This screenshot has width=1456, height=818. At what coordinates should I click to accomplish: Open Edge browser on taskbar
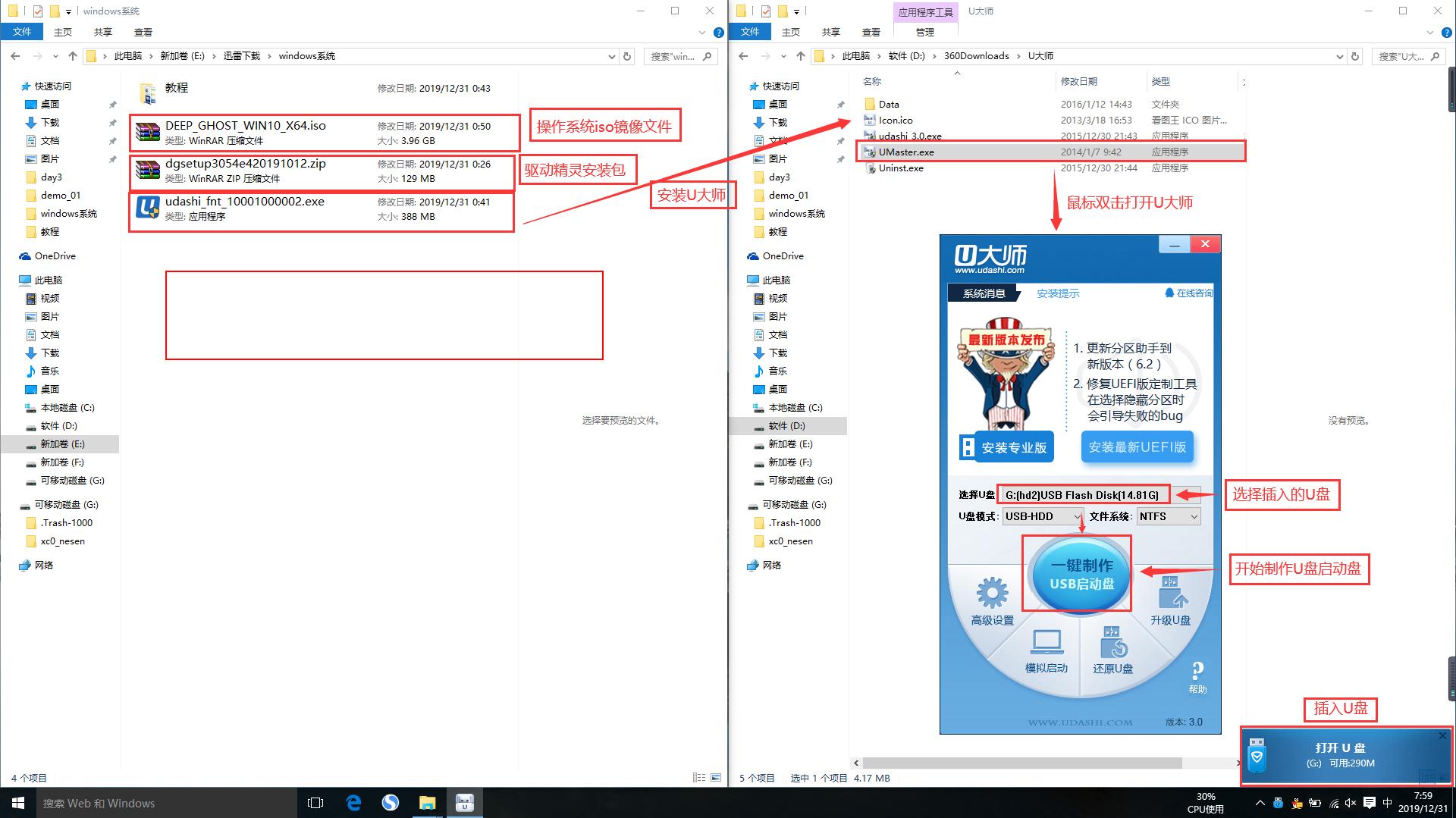coord(353,803)
